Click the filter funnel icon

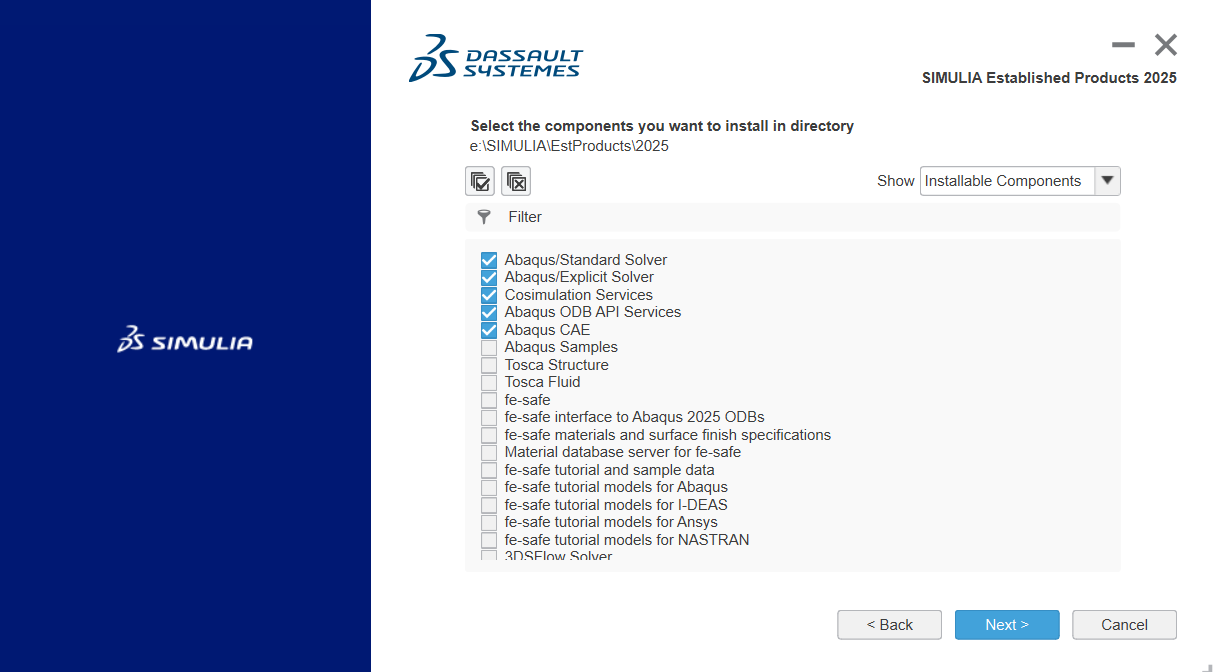pyautogui.click(x=484, y=216)
